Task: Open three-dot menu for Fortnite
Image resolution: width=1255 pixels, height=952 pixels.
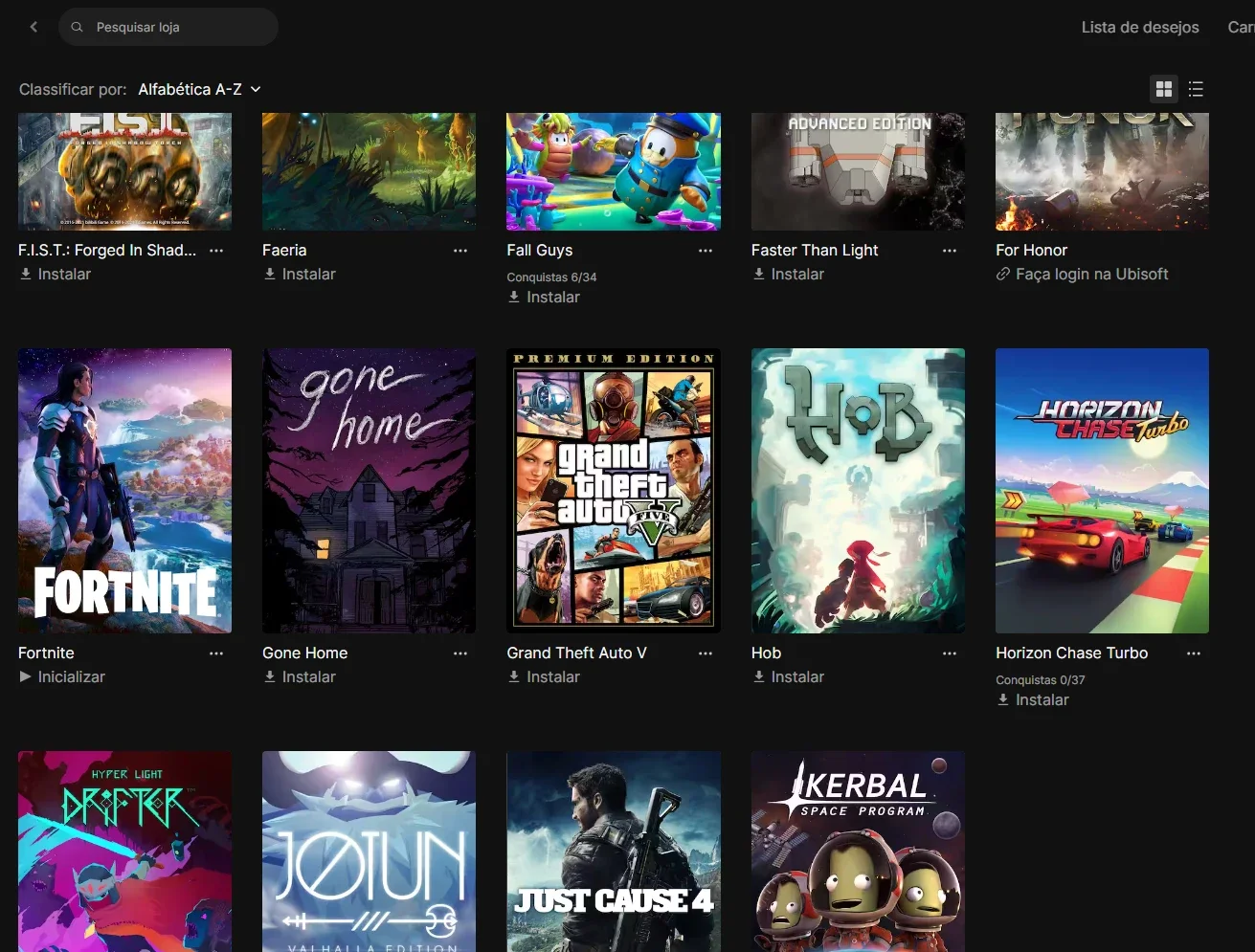Action: click(x=216, y=653)
